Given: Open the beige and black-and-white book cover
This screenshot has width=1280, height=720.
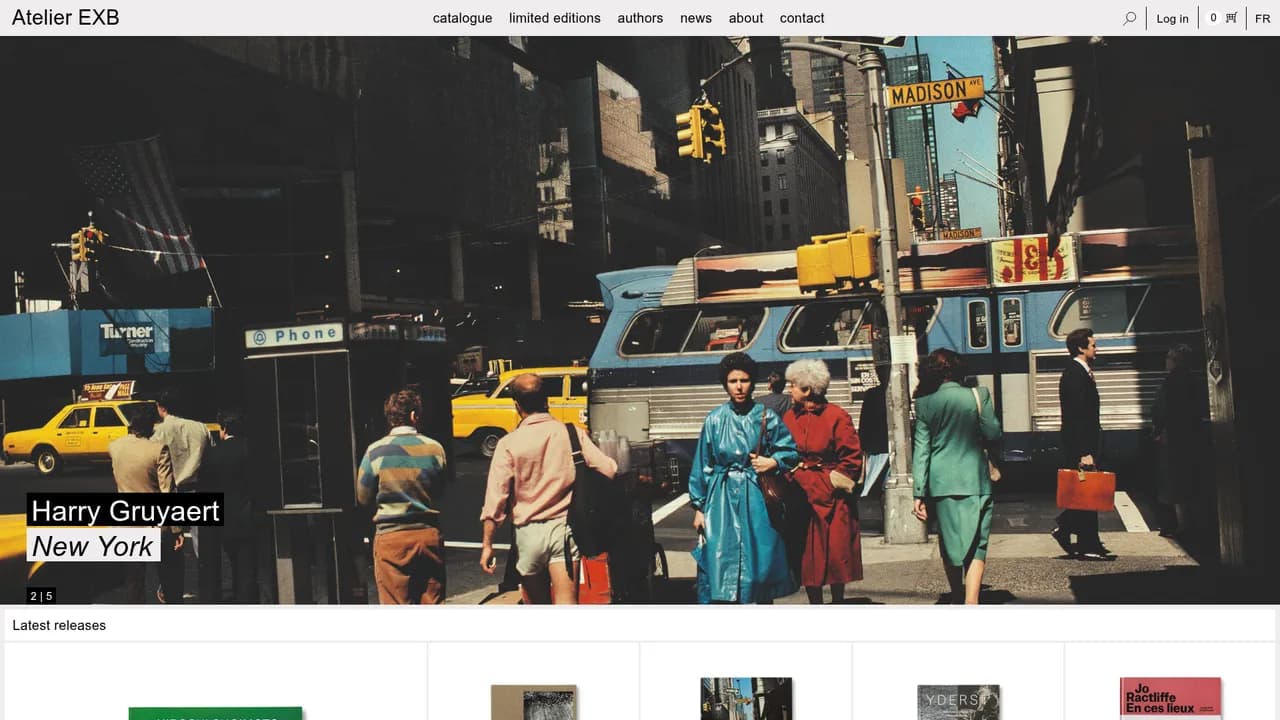Looking at the screenshot, I should pos(534,702).
